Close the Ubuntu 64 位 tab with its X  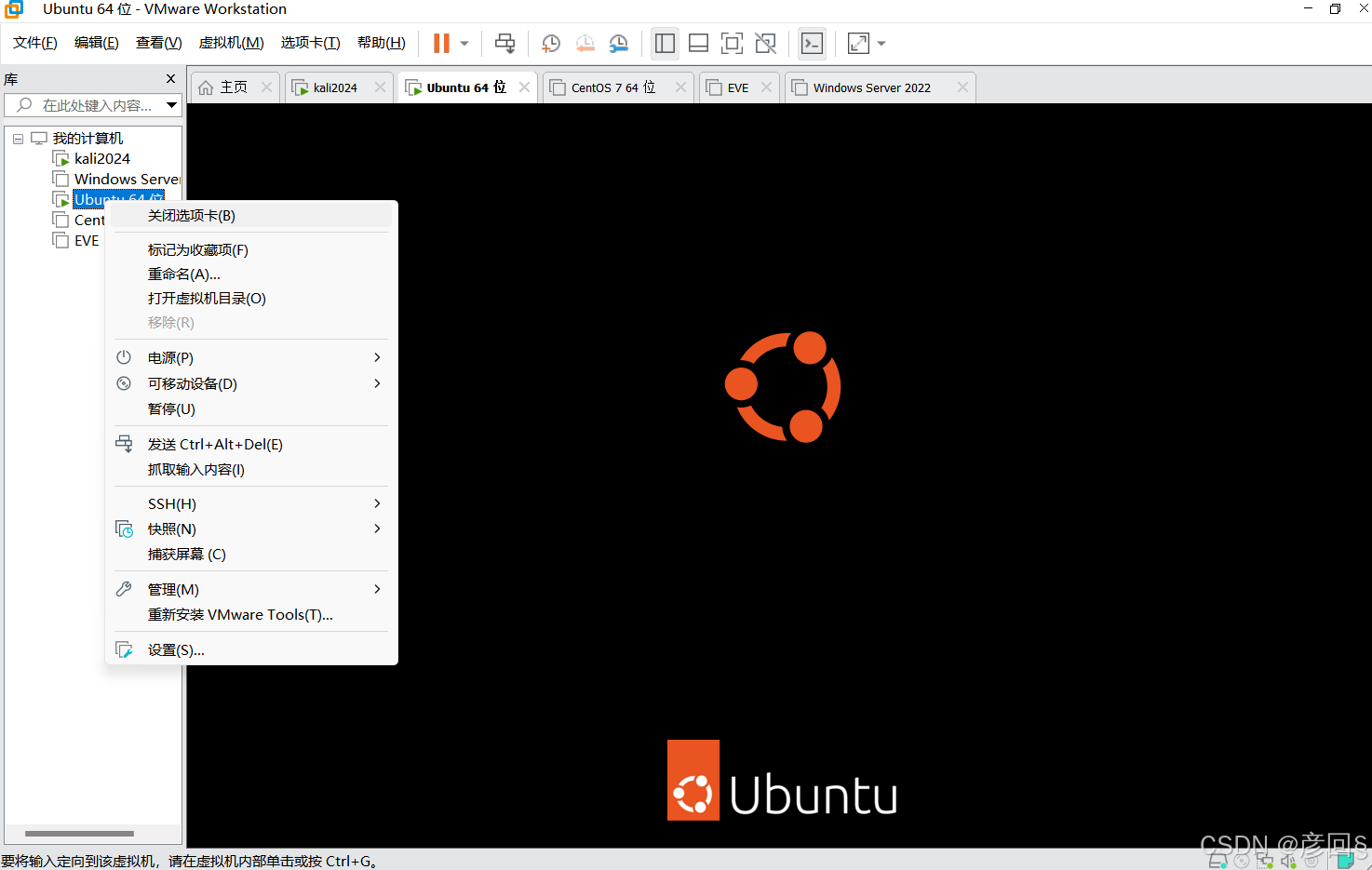524,87
